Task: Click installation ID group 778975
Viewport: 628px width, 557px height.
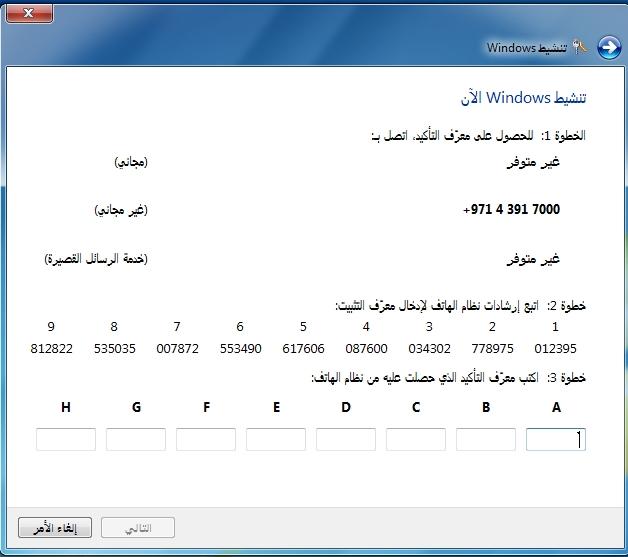Action: pyautogui.click(x=492, y=348)
